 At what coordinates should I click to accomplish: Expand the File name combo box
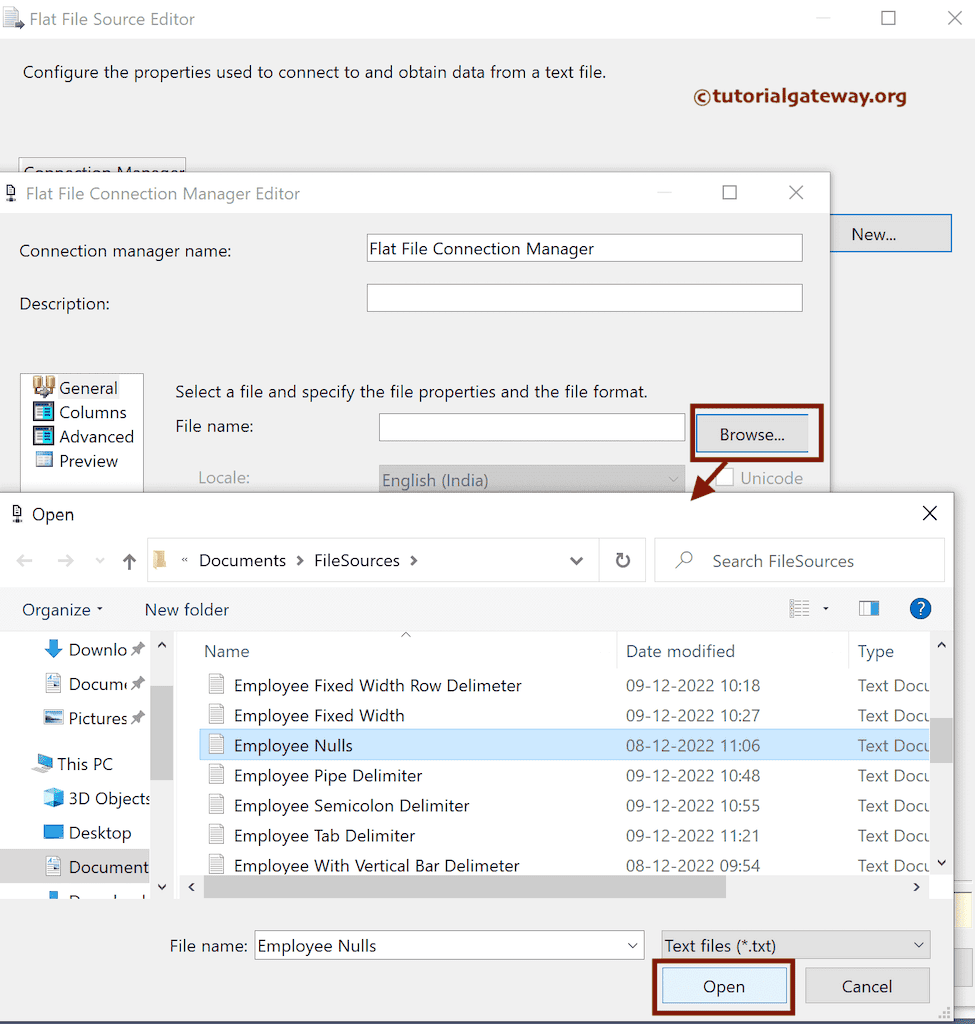632,945
